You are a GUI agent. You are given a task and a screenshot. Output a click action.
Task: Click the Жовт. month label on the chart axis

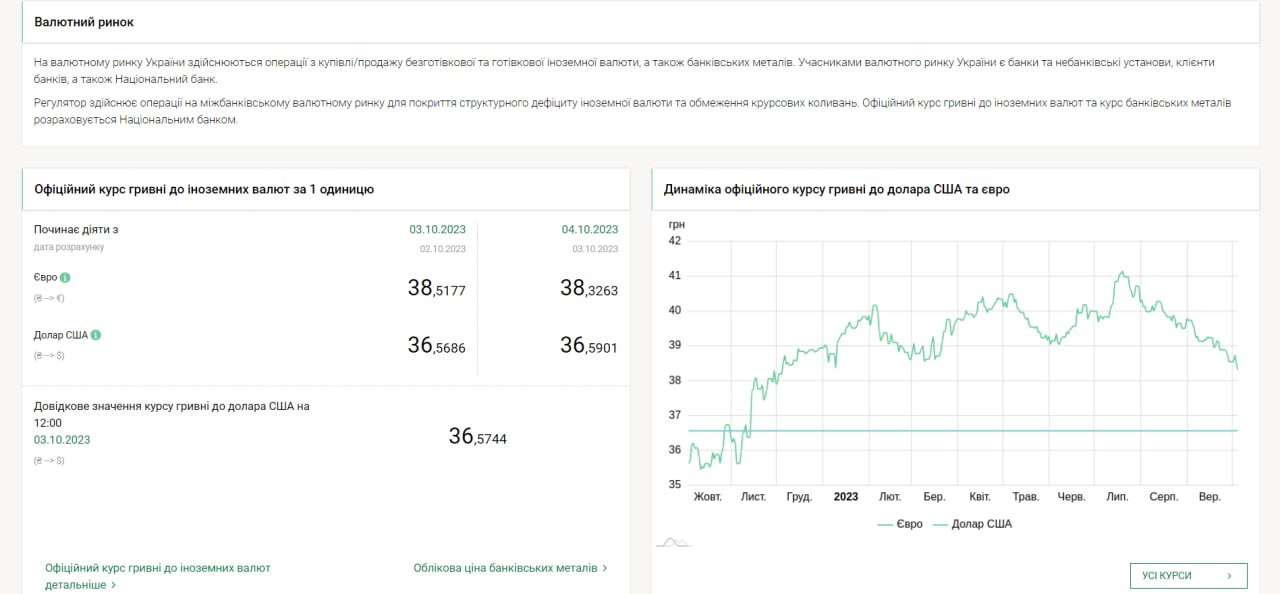[707, 497]
